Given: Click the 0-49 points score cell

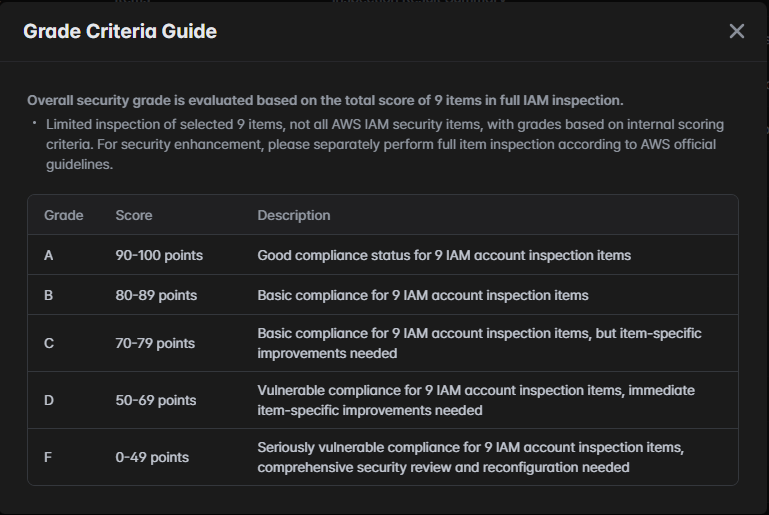Looking at the screenshot, I should 152,457.
